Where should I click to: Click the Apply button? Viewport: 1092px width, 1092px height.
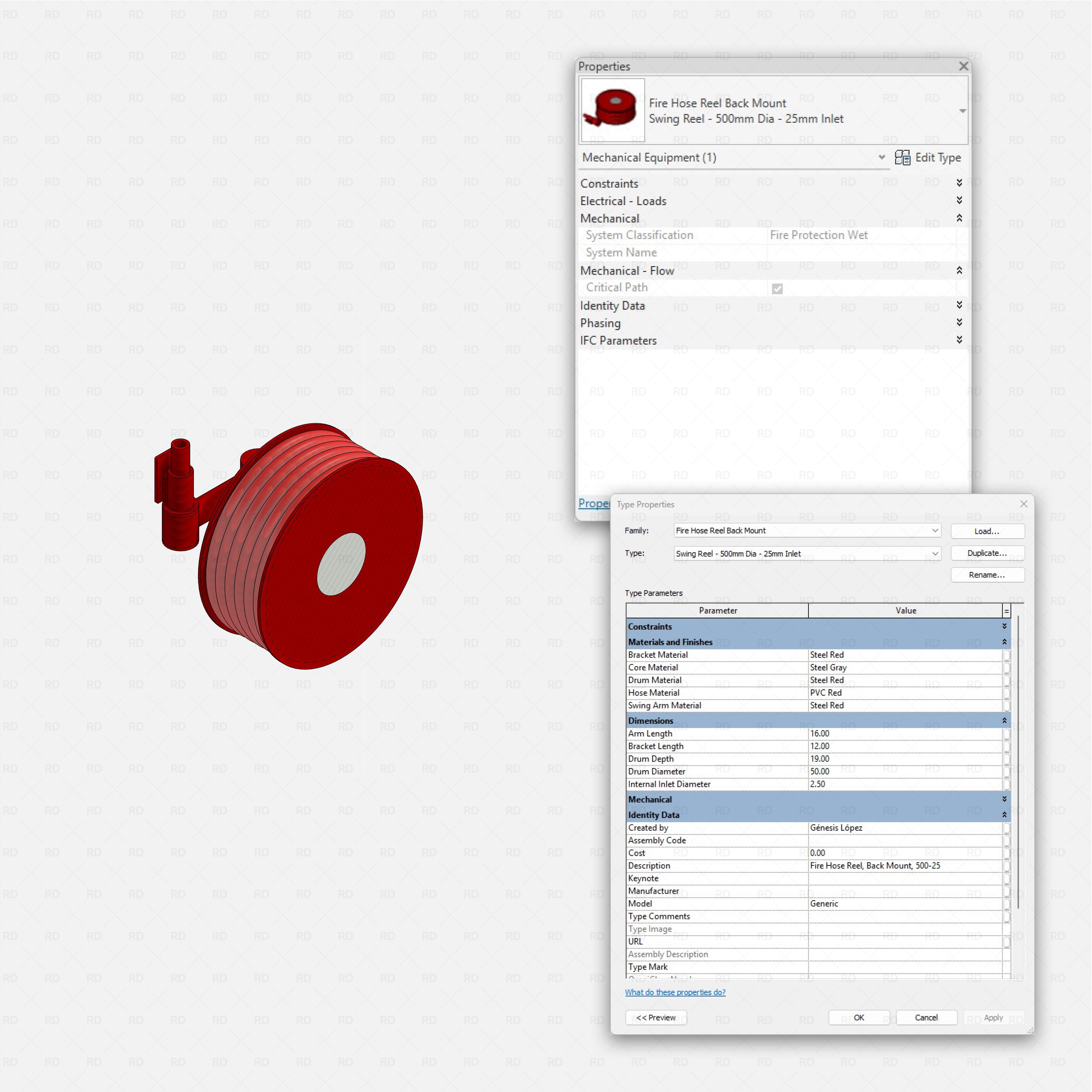click(993, 1017)
